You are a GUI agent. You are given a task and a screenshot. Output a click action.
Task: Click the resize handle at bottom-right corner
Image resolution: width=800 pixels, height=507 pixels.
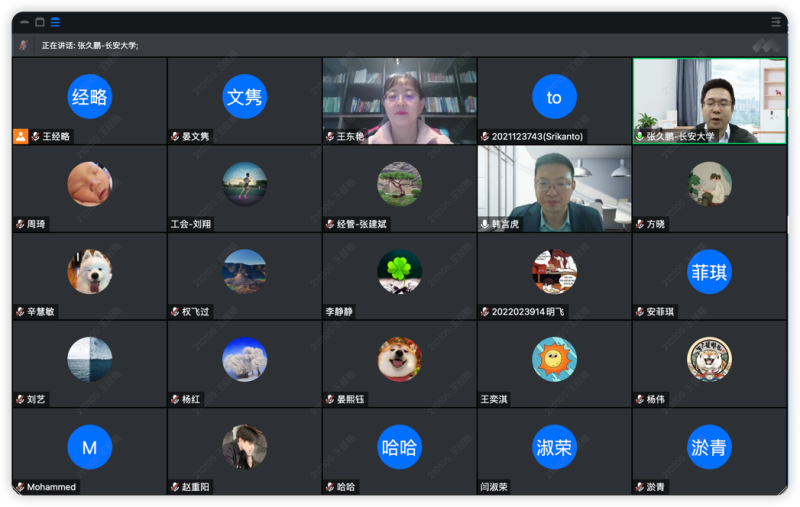coord(783,489)
